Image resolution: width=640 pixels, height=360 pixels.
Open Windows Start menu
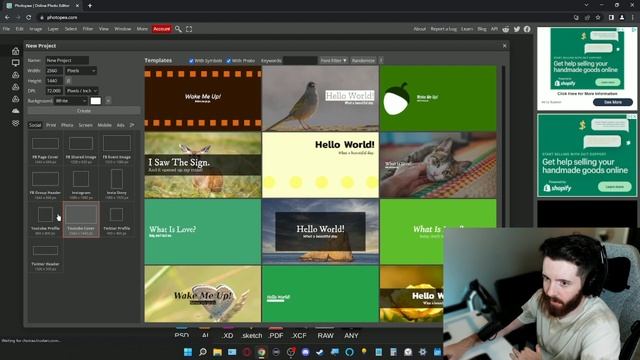coord(188,352)
